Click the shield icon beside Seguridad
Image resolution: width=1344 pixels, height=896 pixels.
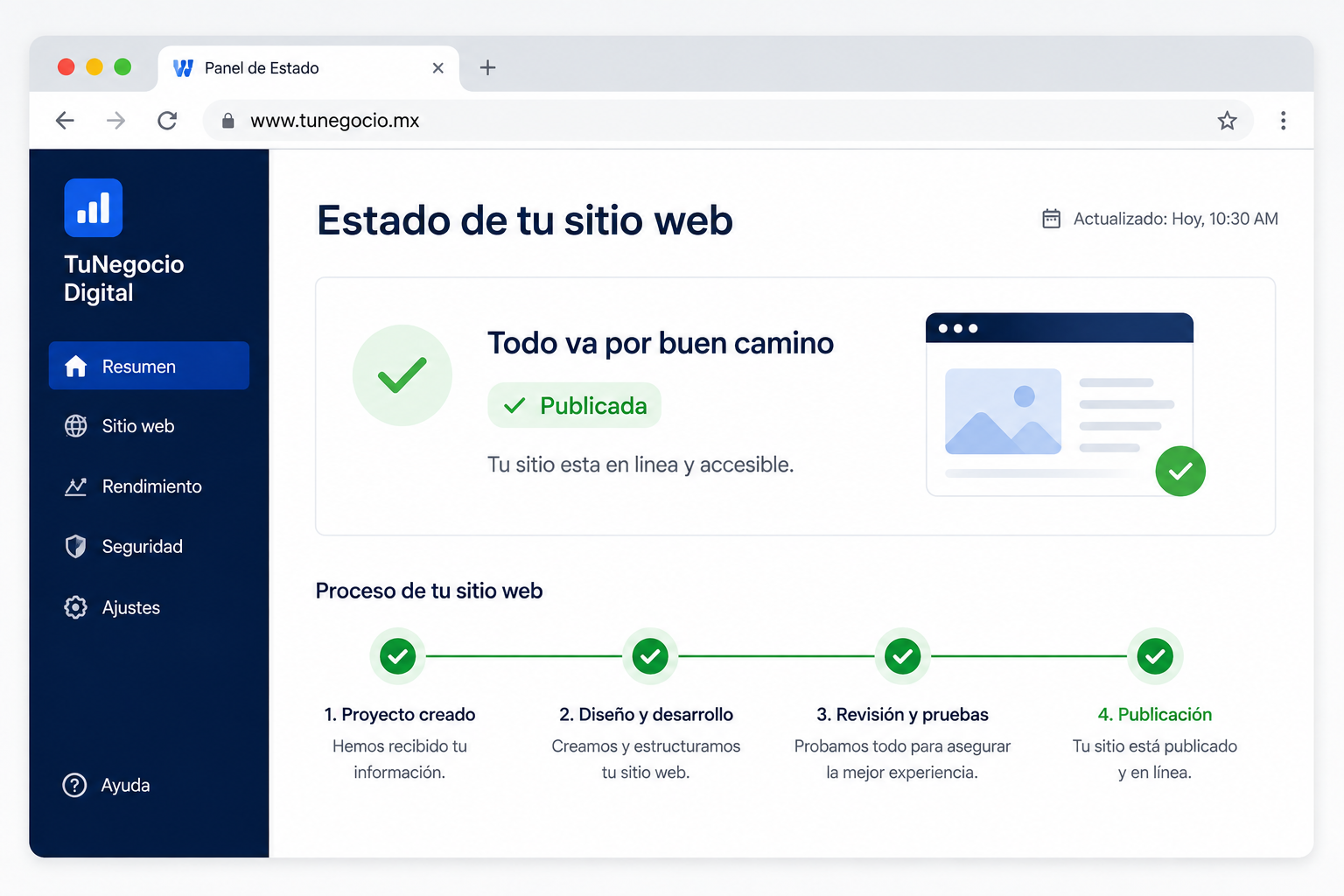coord(76,547)
